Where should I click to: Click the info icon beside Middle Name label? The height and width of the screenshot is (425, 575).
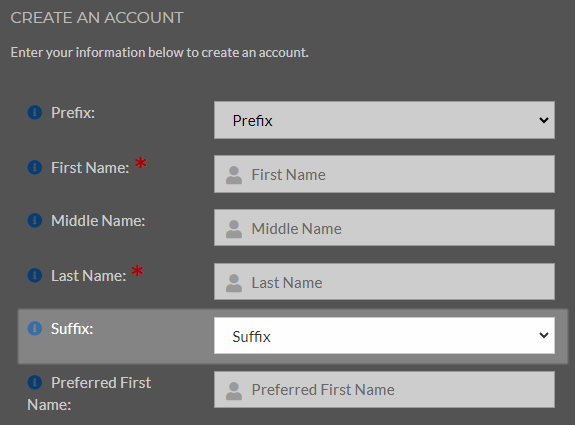(x=35, y=220)
